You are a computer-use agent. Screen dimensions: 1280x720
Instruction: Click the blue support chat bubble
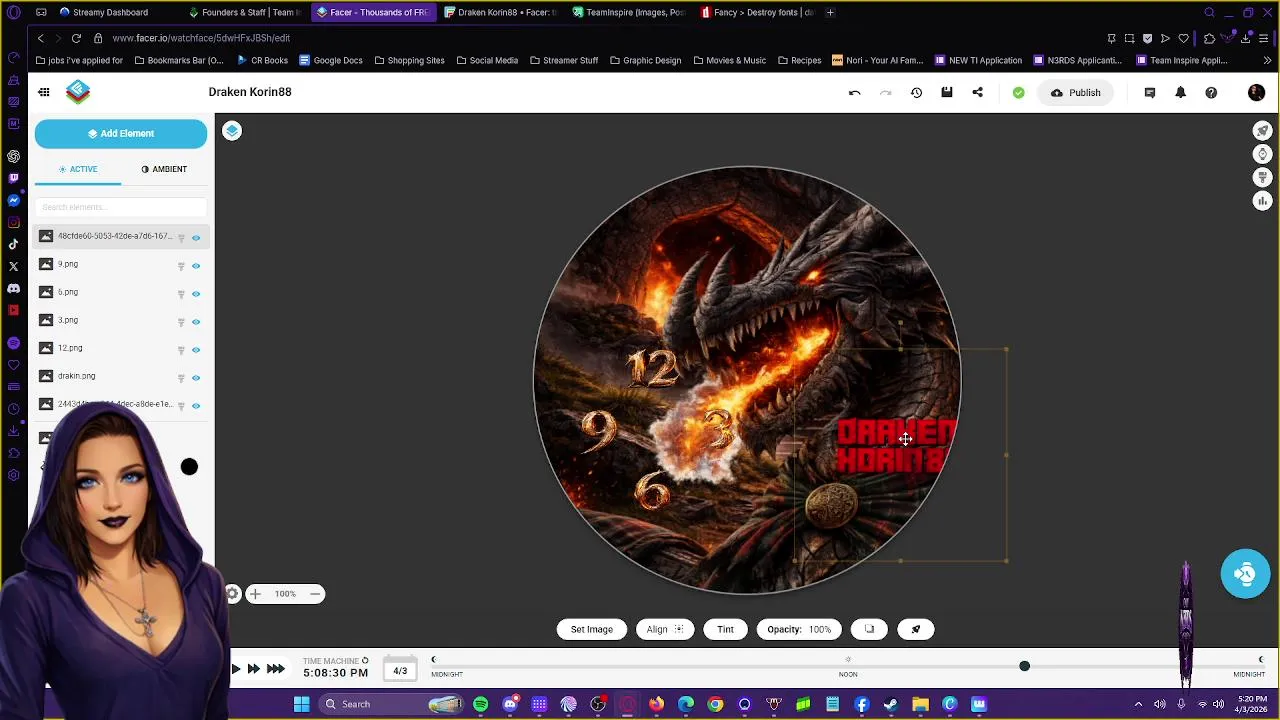(1245, 574)
